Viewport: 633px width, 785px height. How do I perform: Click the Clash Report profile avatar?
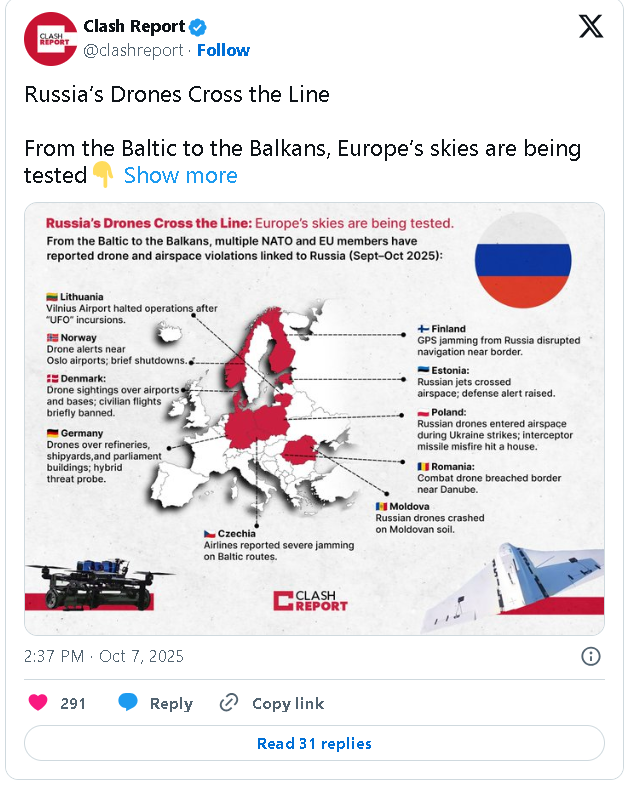pyautogui.click(x=50, y=39)
